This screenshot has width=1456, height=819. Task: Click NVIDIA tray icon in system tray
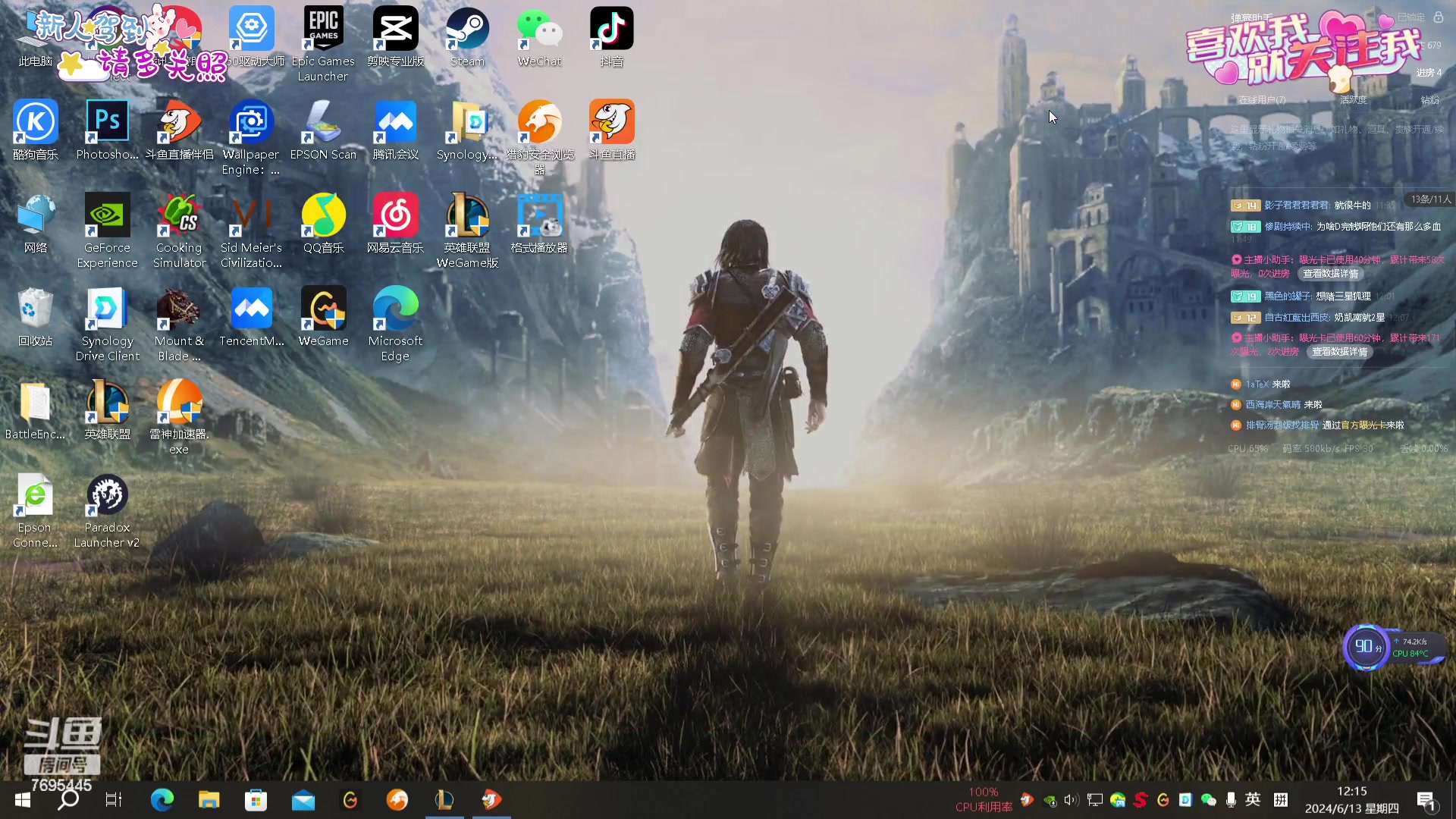point(1050,800)
